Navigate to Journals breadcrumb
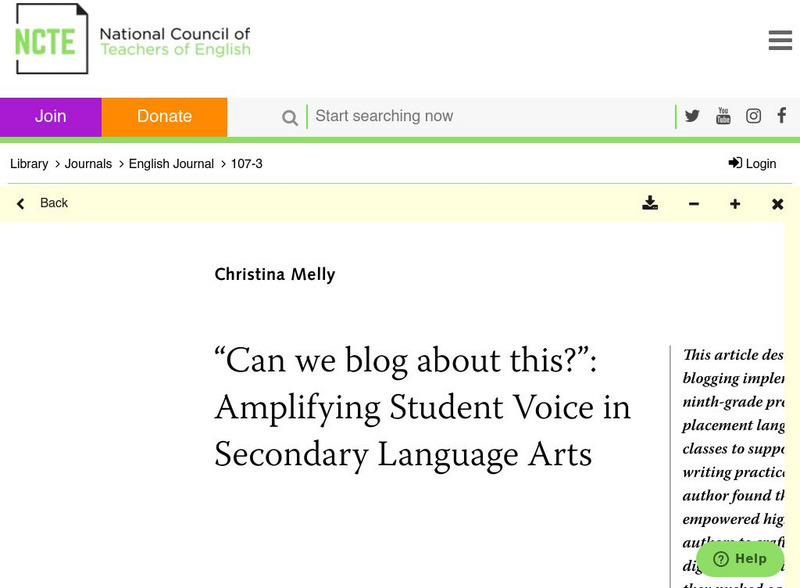This screenshot has width=800, height=588. pos(88,164)
